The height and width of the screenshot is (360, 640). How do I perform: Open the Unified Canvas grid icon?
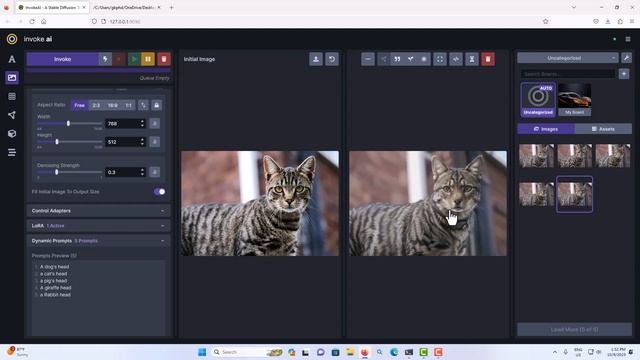12,96
